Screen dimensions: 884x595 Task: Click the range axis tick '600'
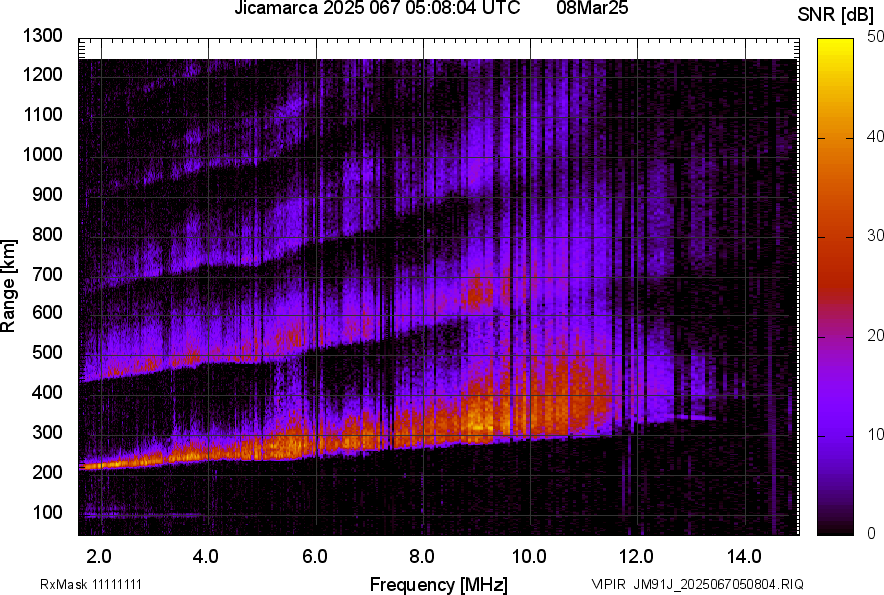coord(47,312)
